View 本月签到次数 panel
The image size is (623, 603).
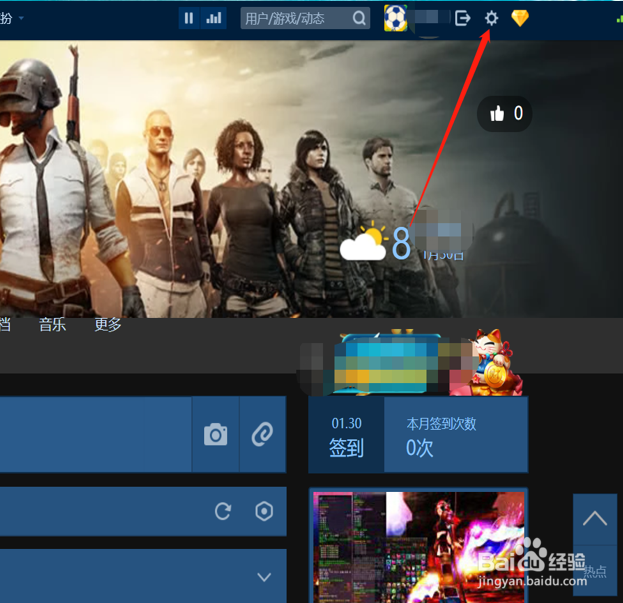coord(456,435)
